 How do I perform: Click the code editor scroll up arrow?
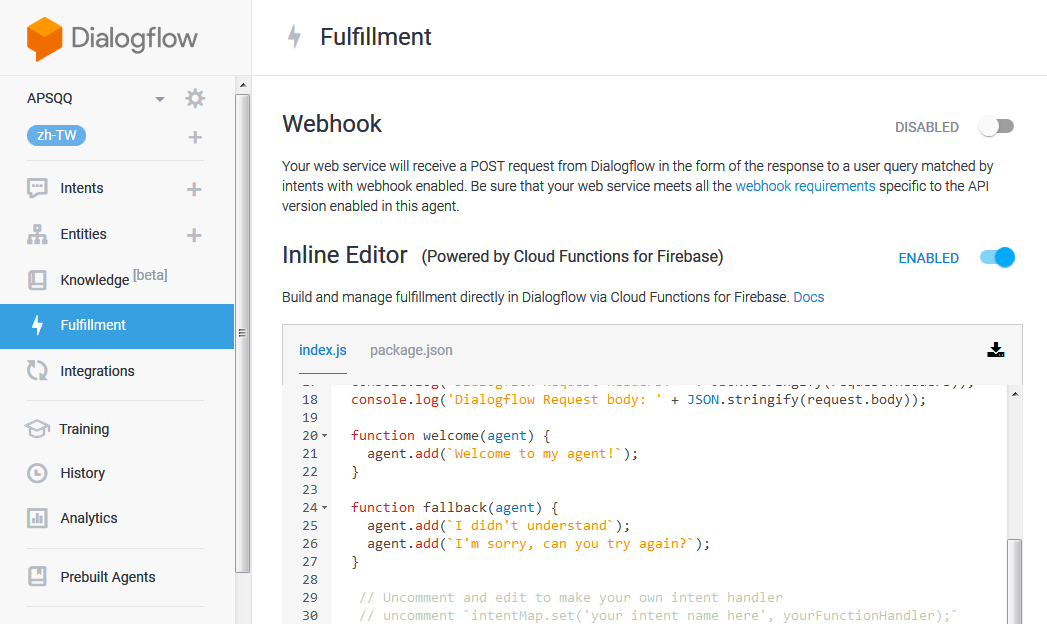pyautogui.click(x=1014, y=394)
